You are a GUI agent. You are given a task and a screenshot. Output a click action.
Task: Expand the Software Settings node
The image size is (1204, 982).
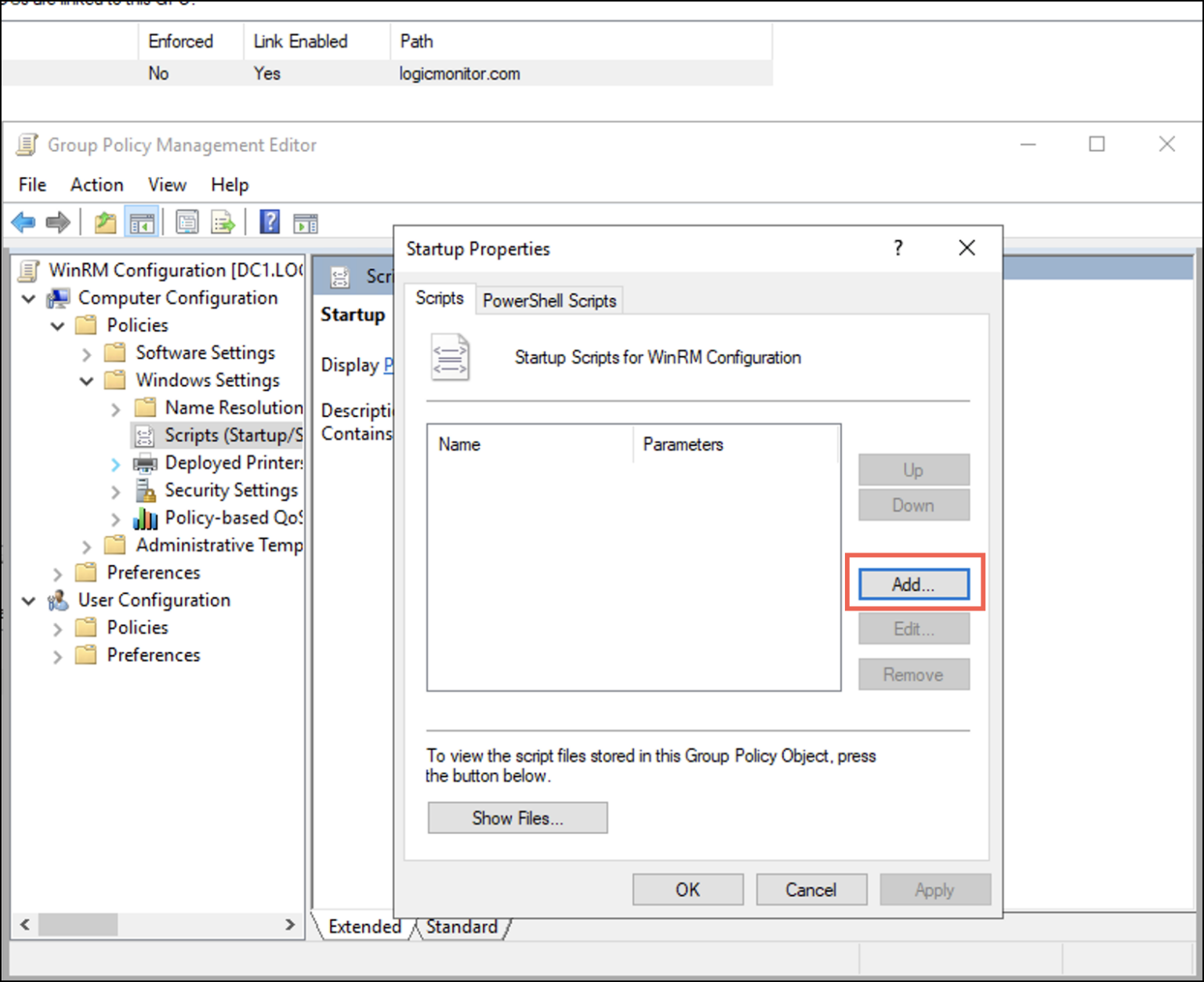click(x=86, y=353)
